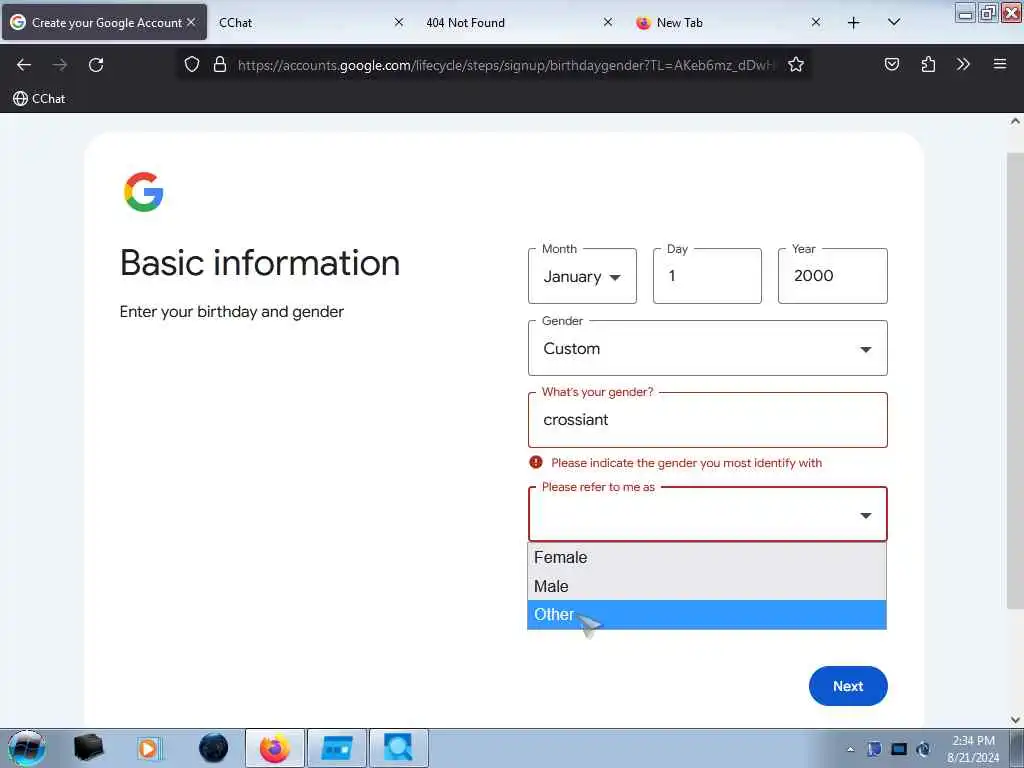Screen dimensions: 1024x768
Task: Collapse the Please refer to me as dropdown
Action: [x=707, y=515]
